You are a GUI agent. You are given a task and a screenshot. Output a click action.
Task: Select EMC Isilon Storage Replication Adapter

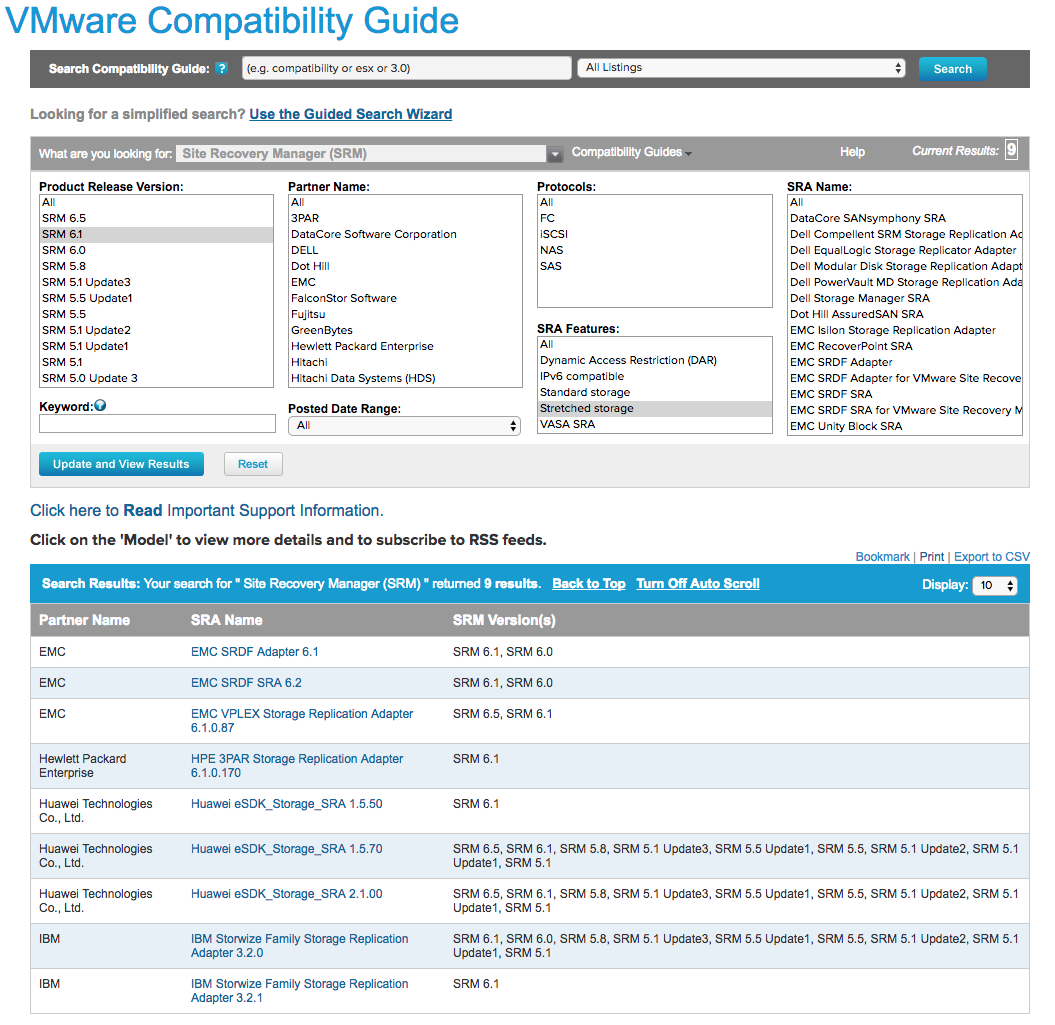[905, 330]
